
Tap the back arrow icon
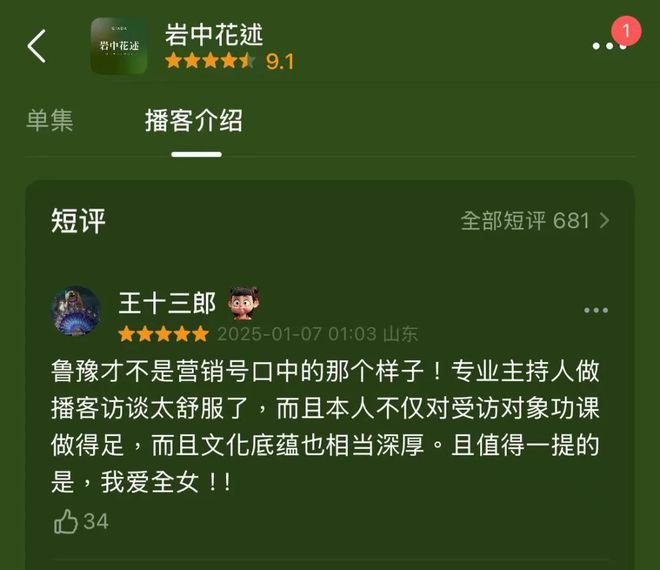coord(37,46)
